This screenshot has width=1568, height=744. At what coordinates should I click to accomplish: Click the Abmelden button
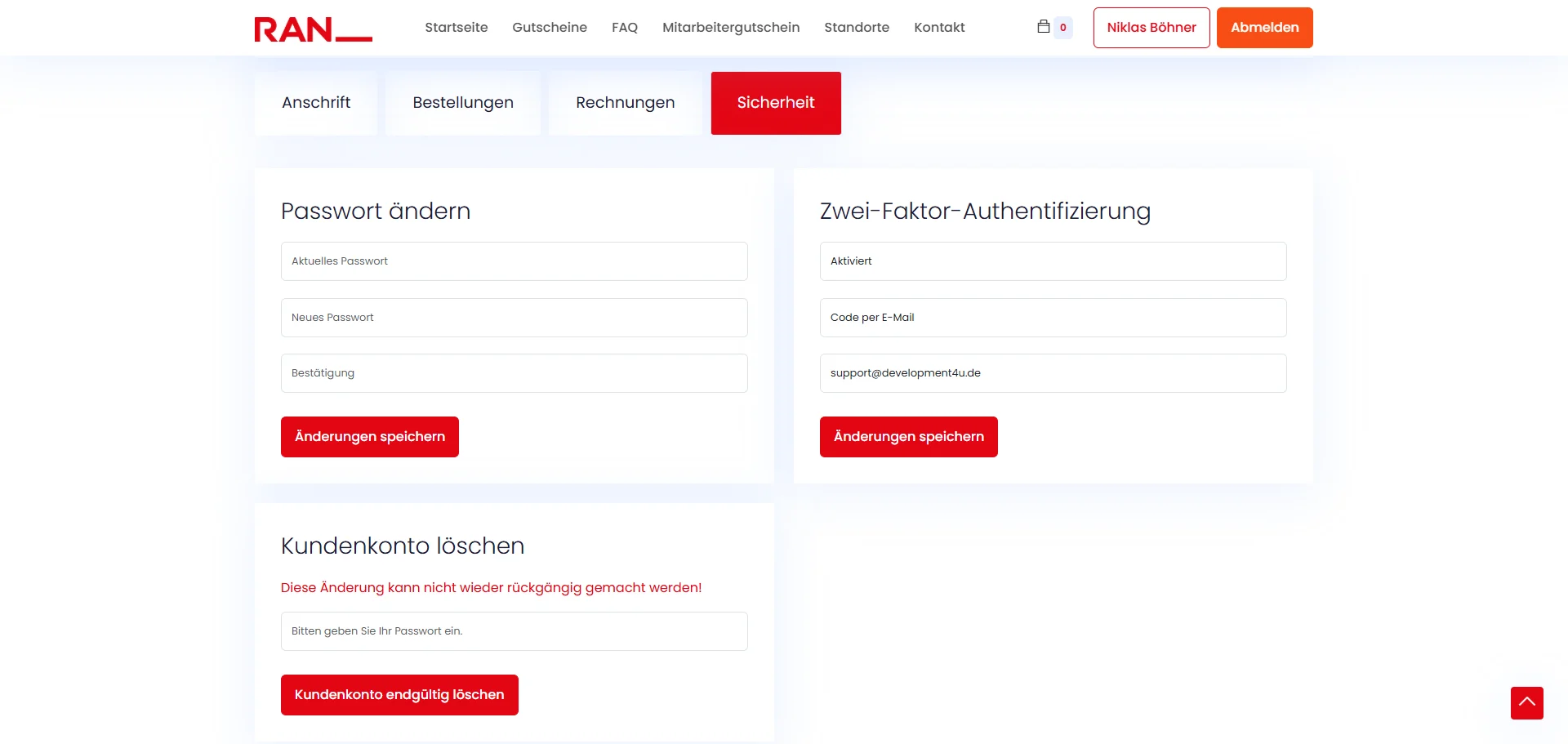click(x=1264, y=28)
